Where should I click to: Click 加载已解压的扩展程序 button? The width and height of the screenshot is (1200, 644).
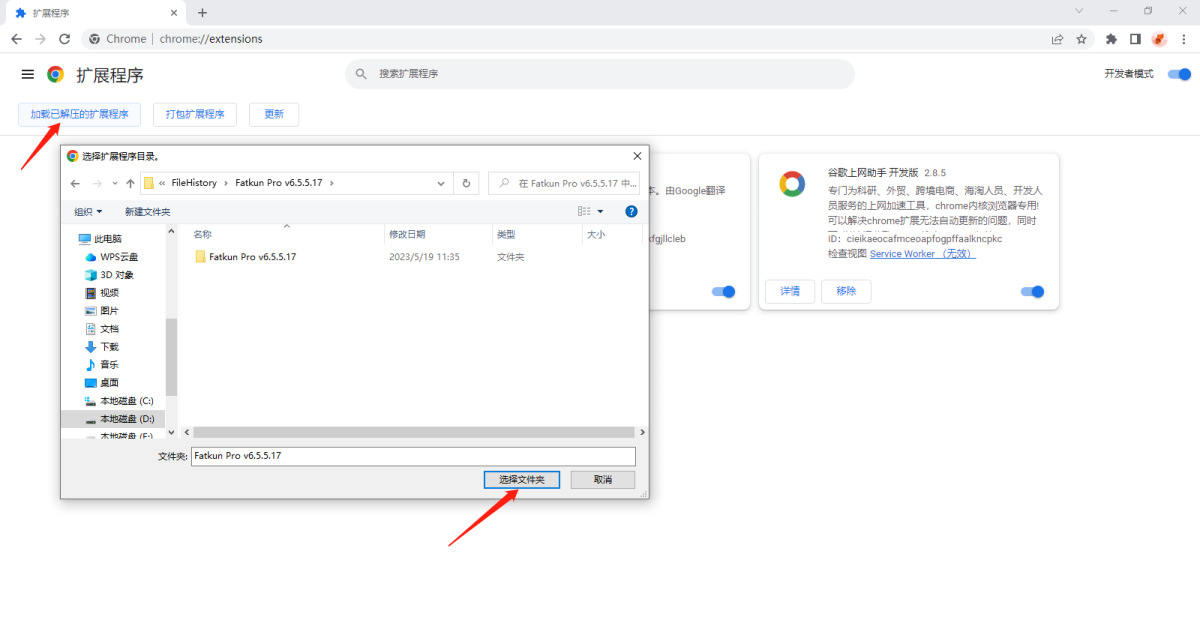[x=79, y=114]
